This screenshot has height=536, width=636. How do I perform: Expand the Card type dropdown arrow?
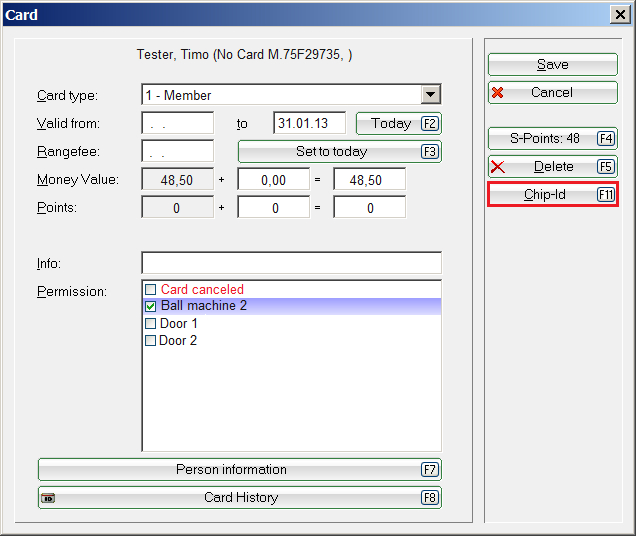pos(430,96)
